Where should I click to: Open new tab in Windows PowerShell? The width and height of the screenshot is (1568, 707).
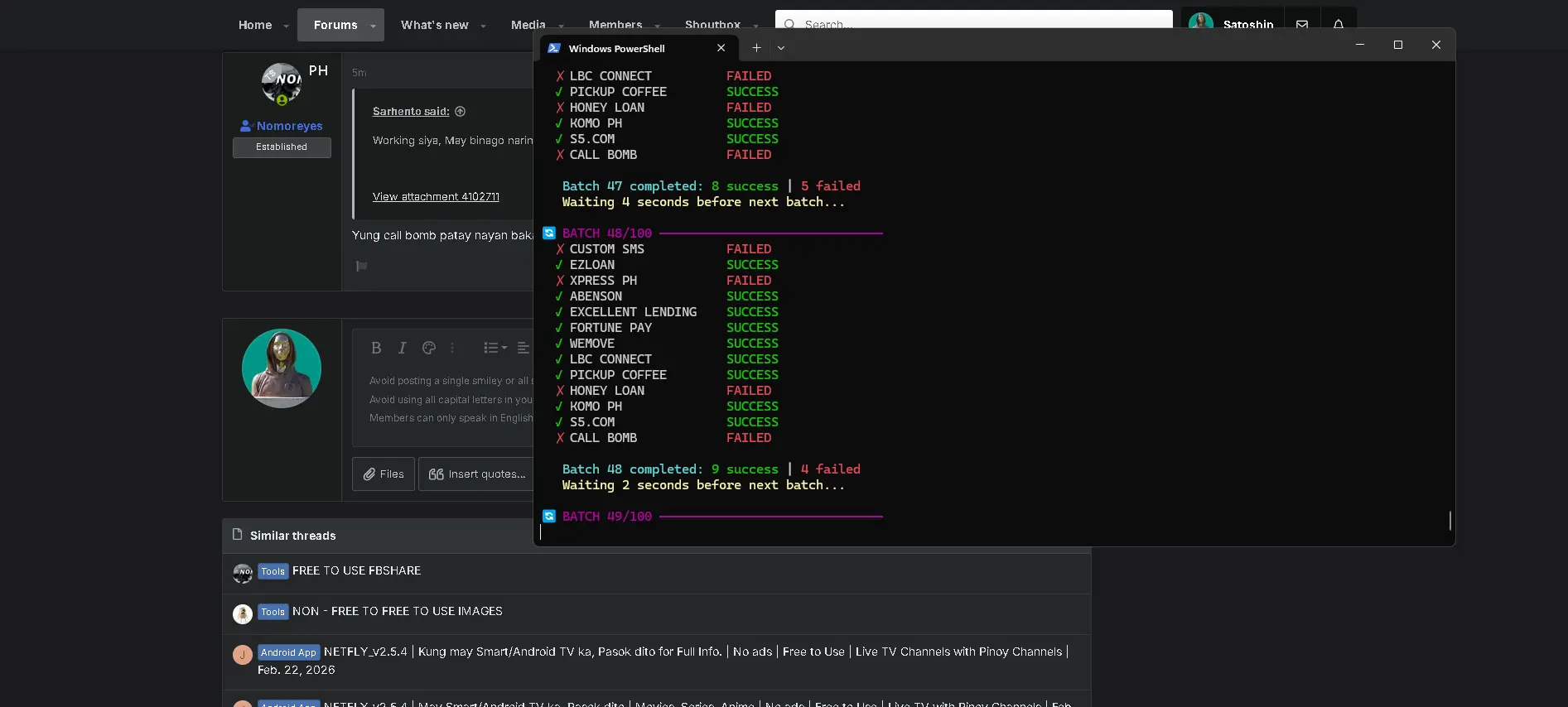(756, 48)
